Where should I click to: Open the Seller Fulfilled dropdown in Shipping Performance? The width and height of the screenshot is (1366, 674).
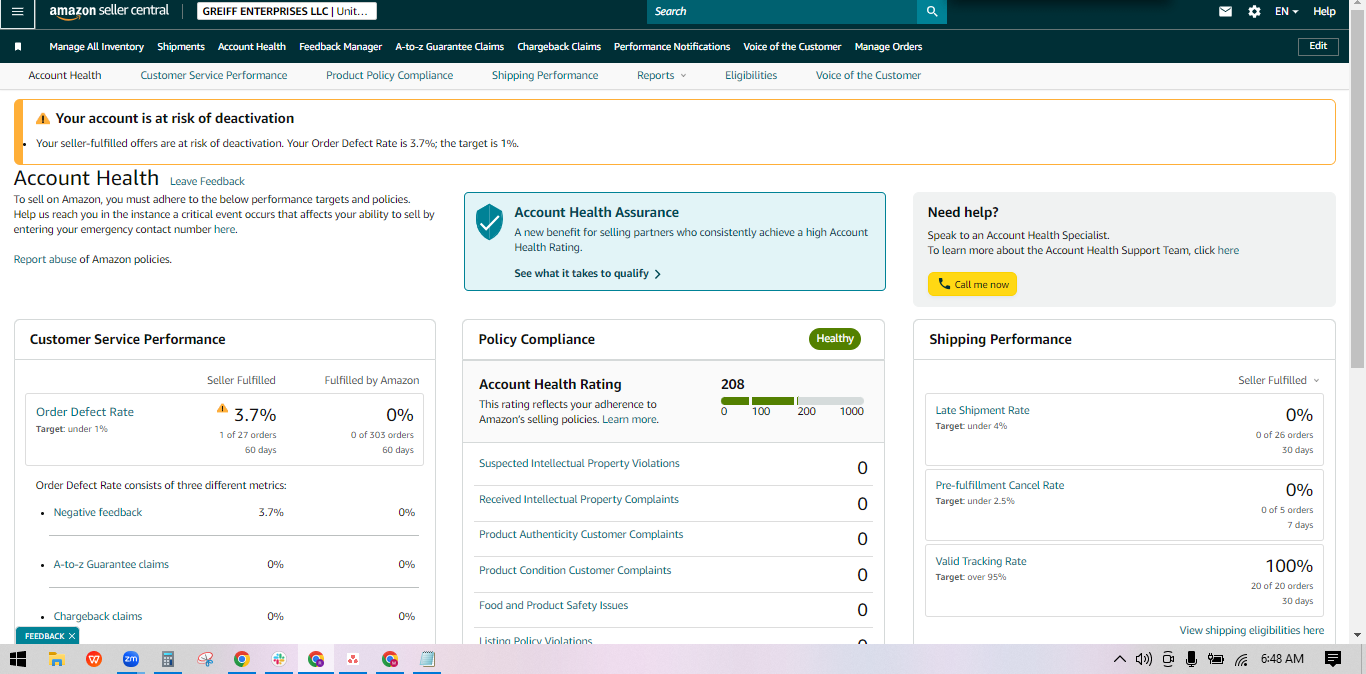[x=1279, y=380]
